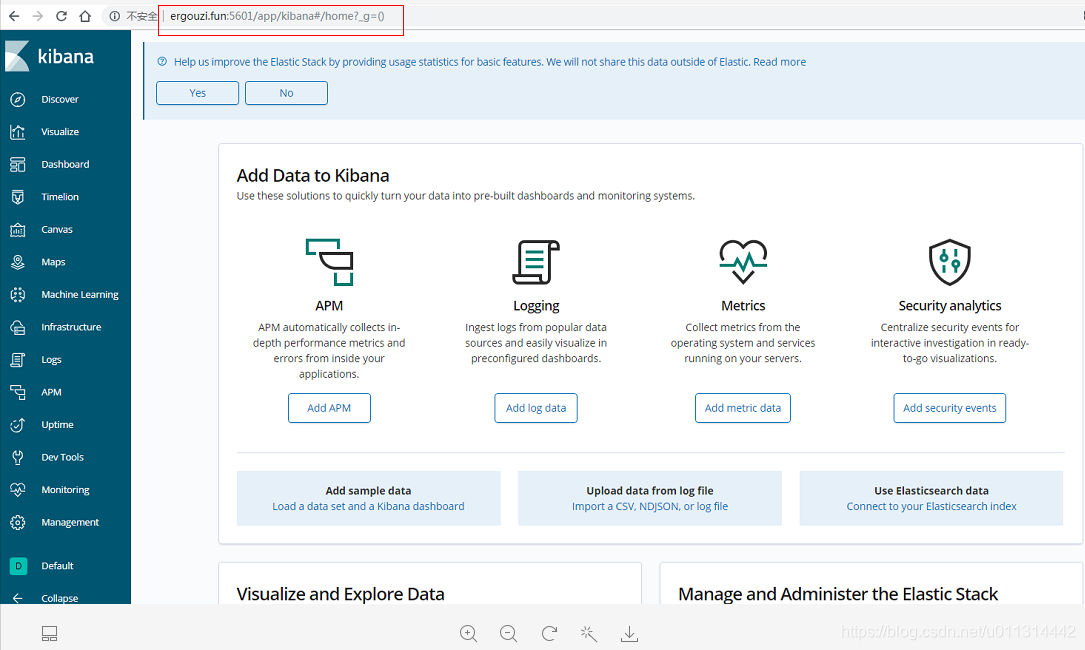Select the Discover menu label
Viewport: 1085px width, 650px height.
tap(60, 100)
